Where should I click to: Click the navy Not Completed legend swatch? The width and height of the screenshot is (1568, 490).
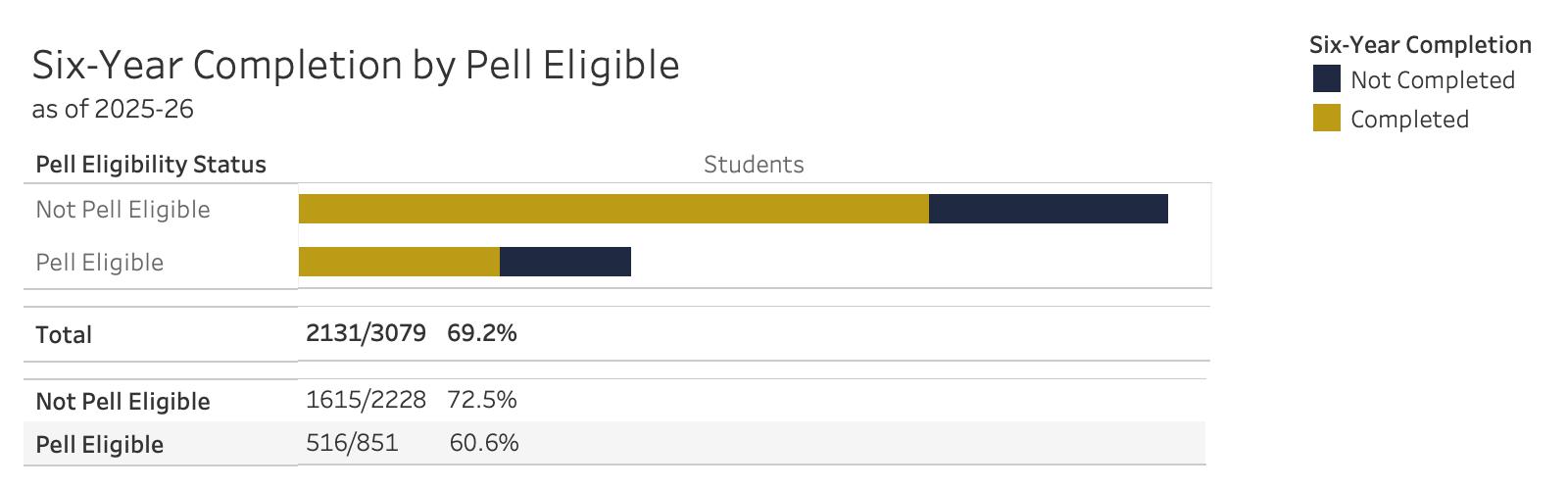point(1326,79)
